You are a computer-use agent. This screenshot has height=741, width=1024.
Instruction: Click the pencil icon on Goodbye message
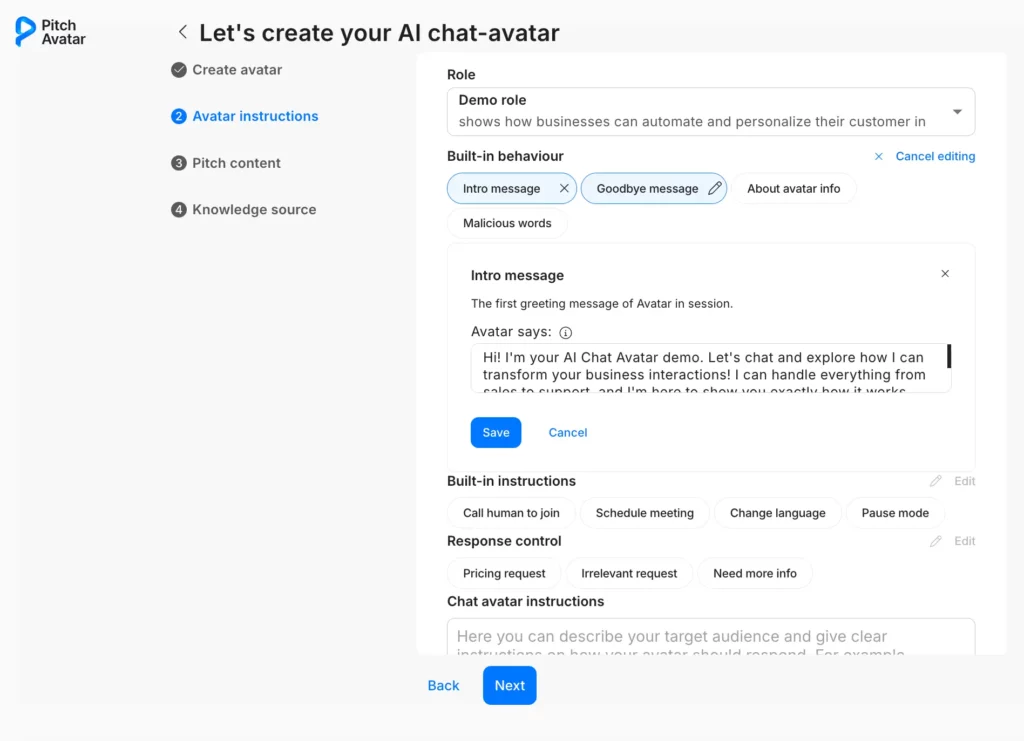pyautogui.click(x=715, y=188)
